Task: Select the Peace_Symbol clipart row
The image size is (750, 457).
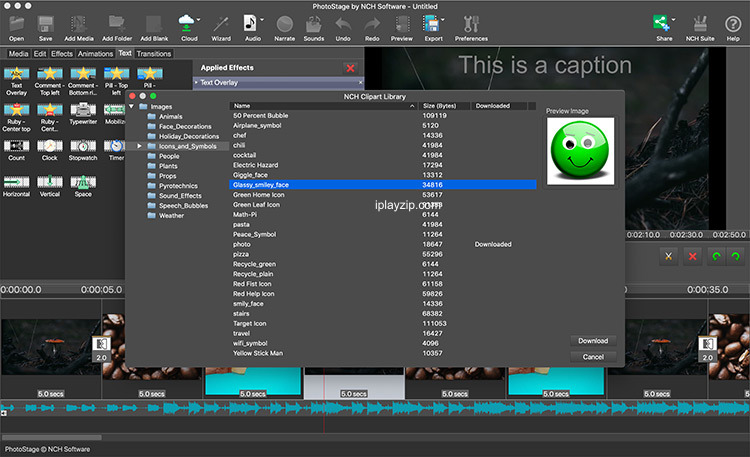Action: coord(383,234)
